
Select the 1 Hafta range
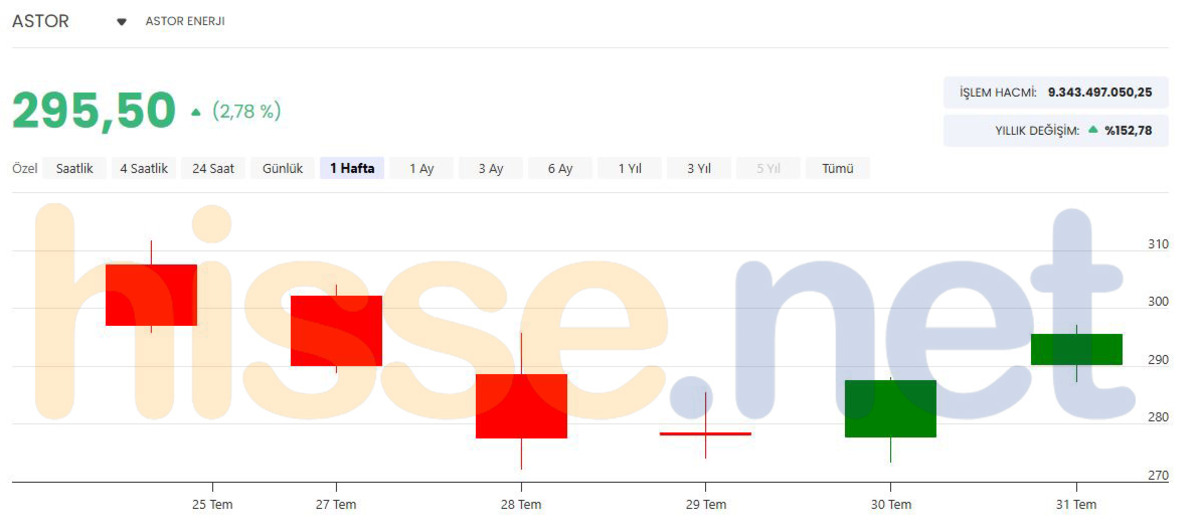click(352, 168)
